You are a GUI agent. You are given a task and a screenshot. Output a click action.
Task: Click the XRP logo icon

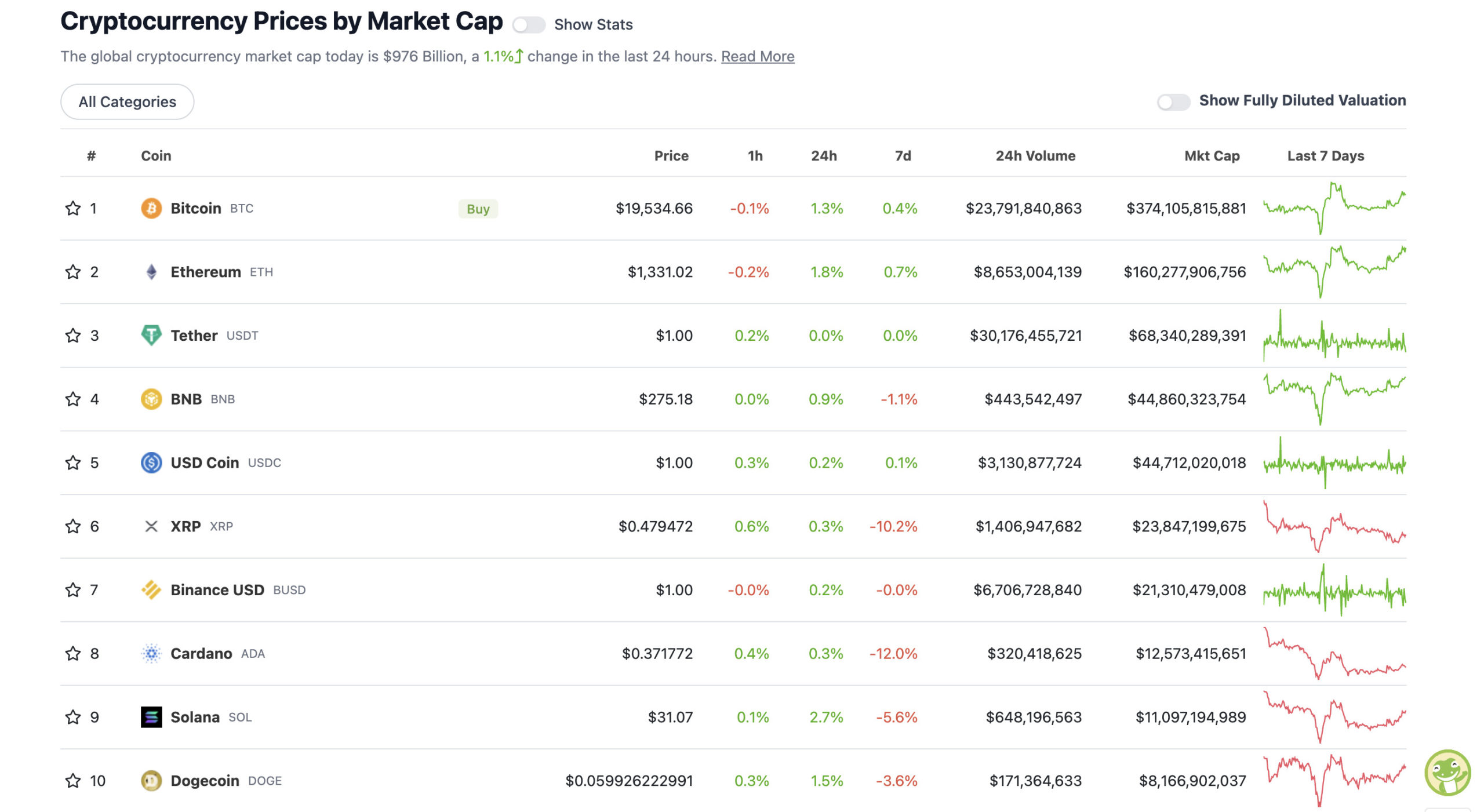coord(151,526)
